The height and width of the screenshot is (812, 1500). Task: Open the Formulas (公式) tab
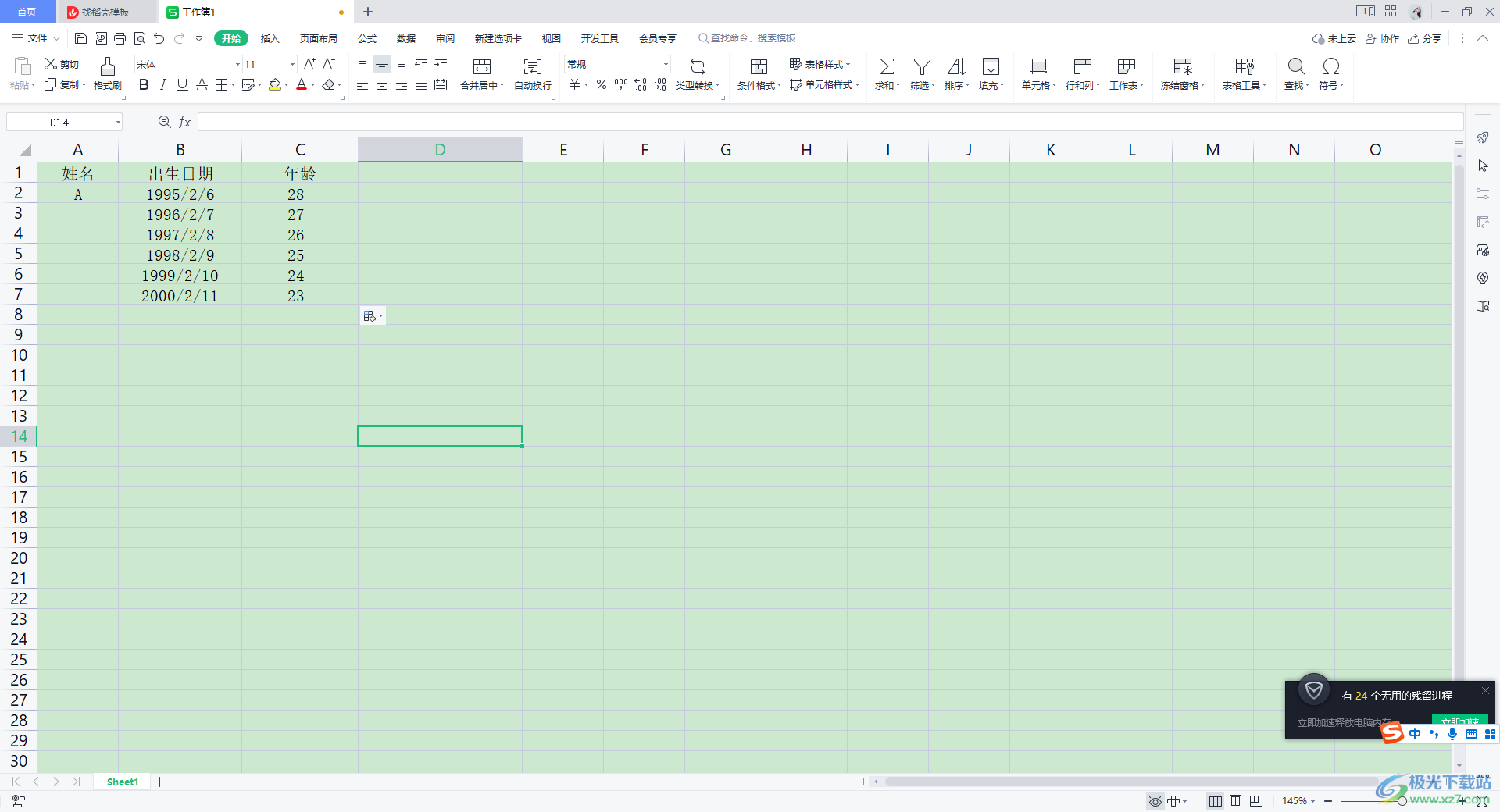coord(366,38)
